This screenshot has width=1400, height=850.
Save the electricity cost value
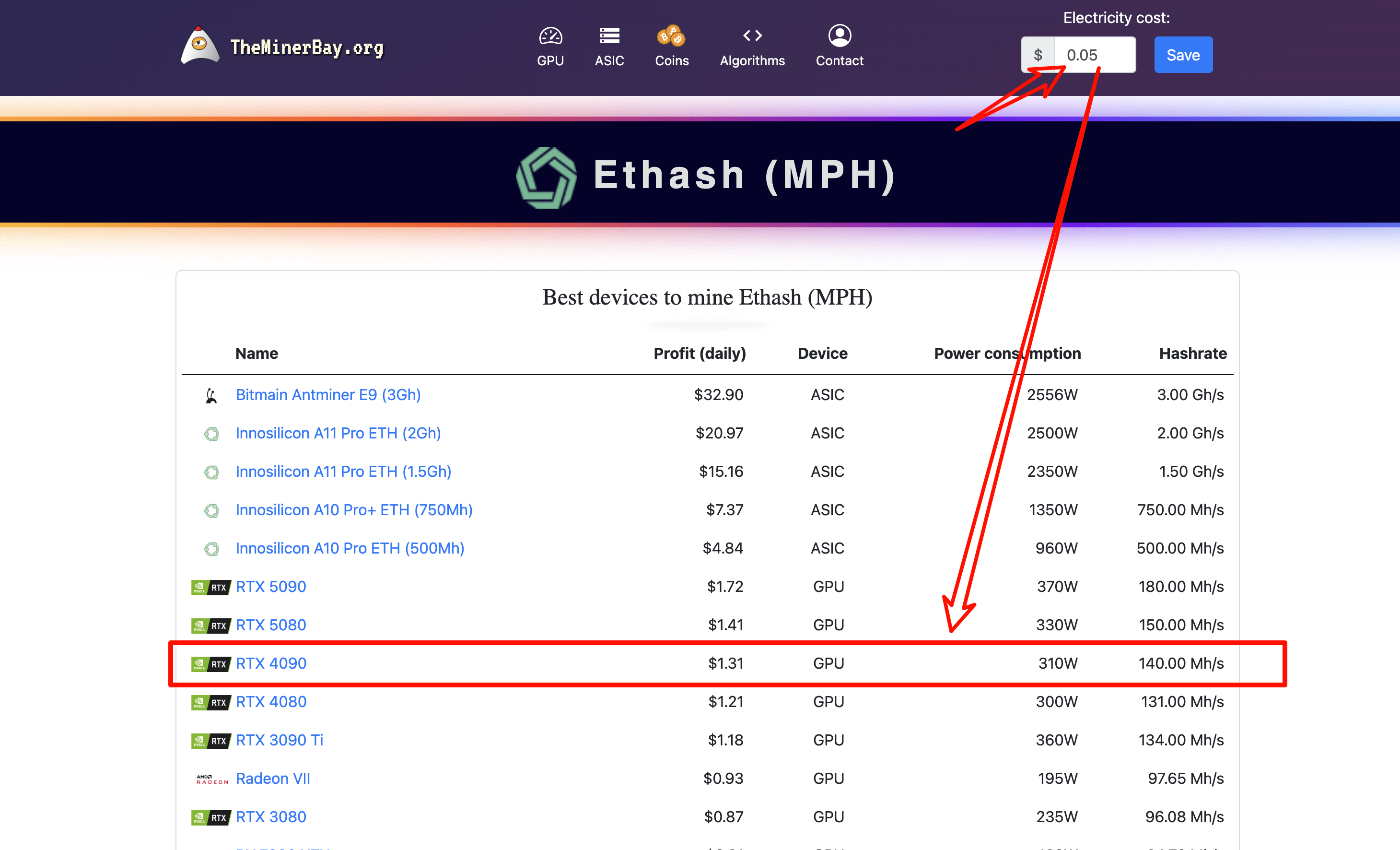tap(1183, 55)
